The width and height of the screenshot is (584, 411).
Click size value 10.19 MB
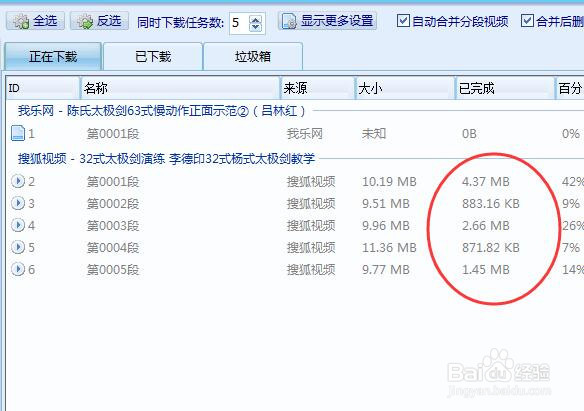coord(389,182)
